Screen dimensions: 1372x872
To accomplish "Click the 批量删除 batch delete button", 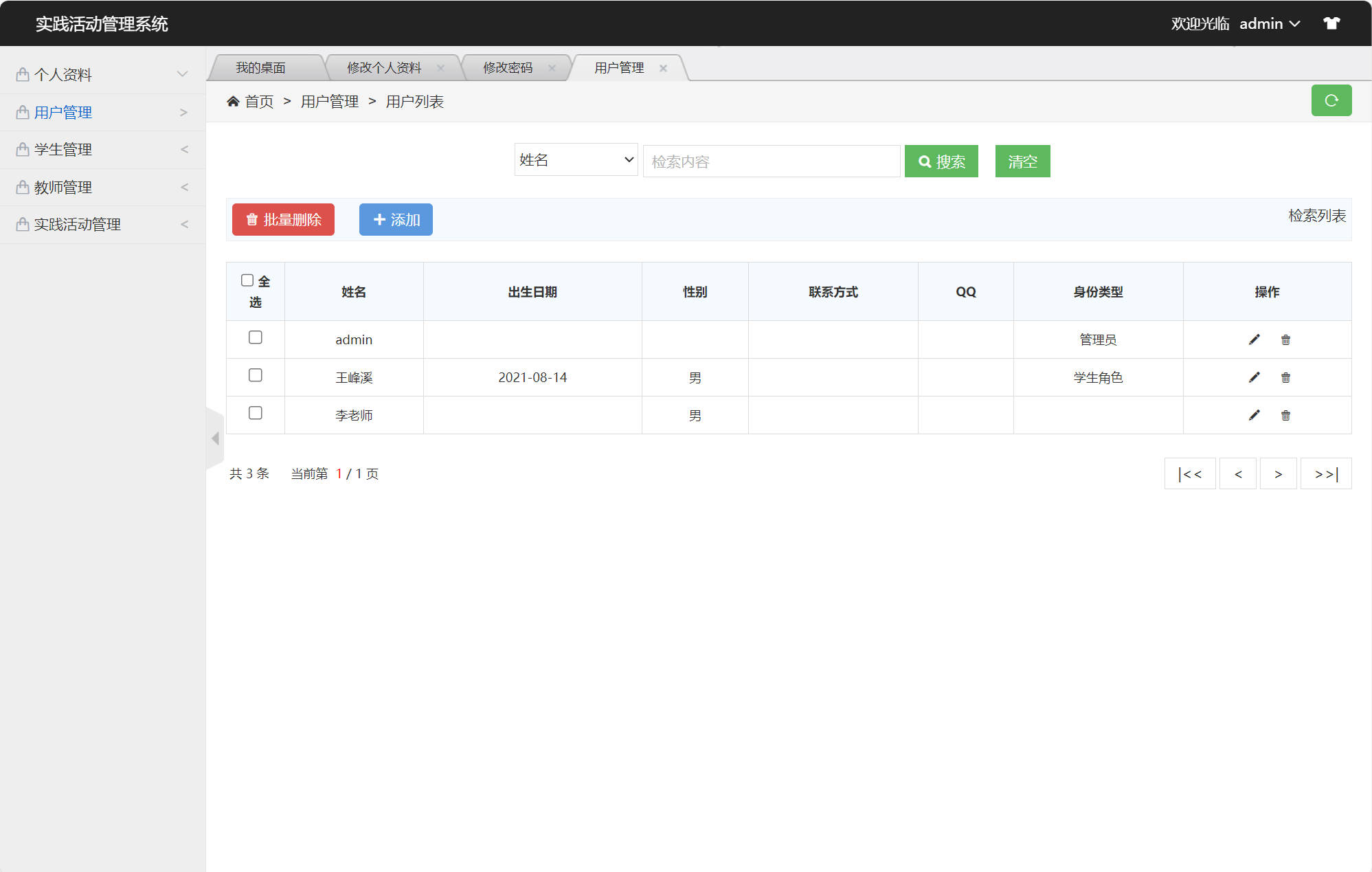I will (x=282, y=219).
